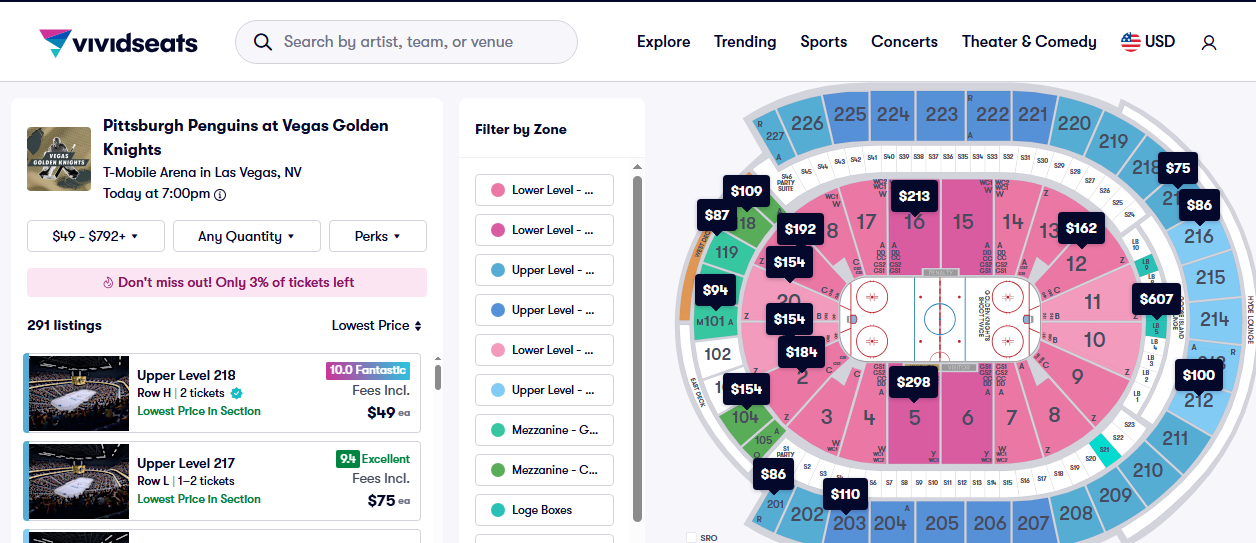Toggle the Loge Boxes zone filter

(x=544, y=510)
